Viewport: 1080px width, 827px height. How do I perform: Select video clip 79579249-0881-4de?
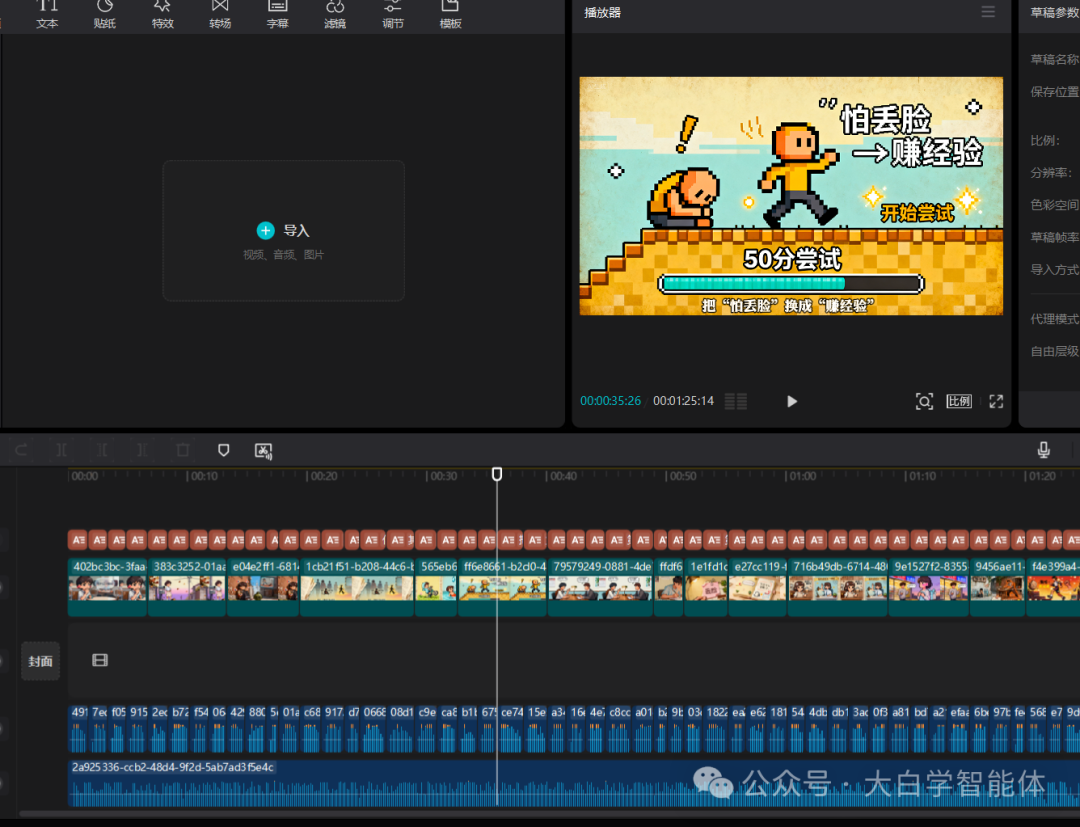601,587
